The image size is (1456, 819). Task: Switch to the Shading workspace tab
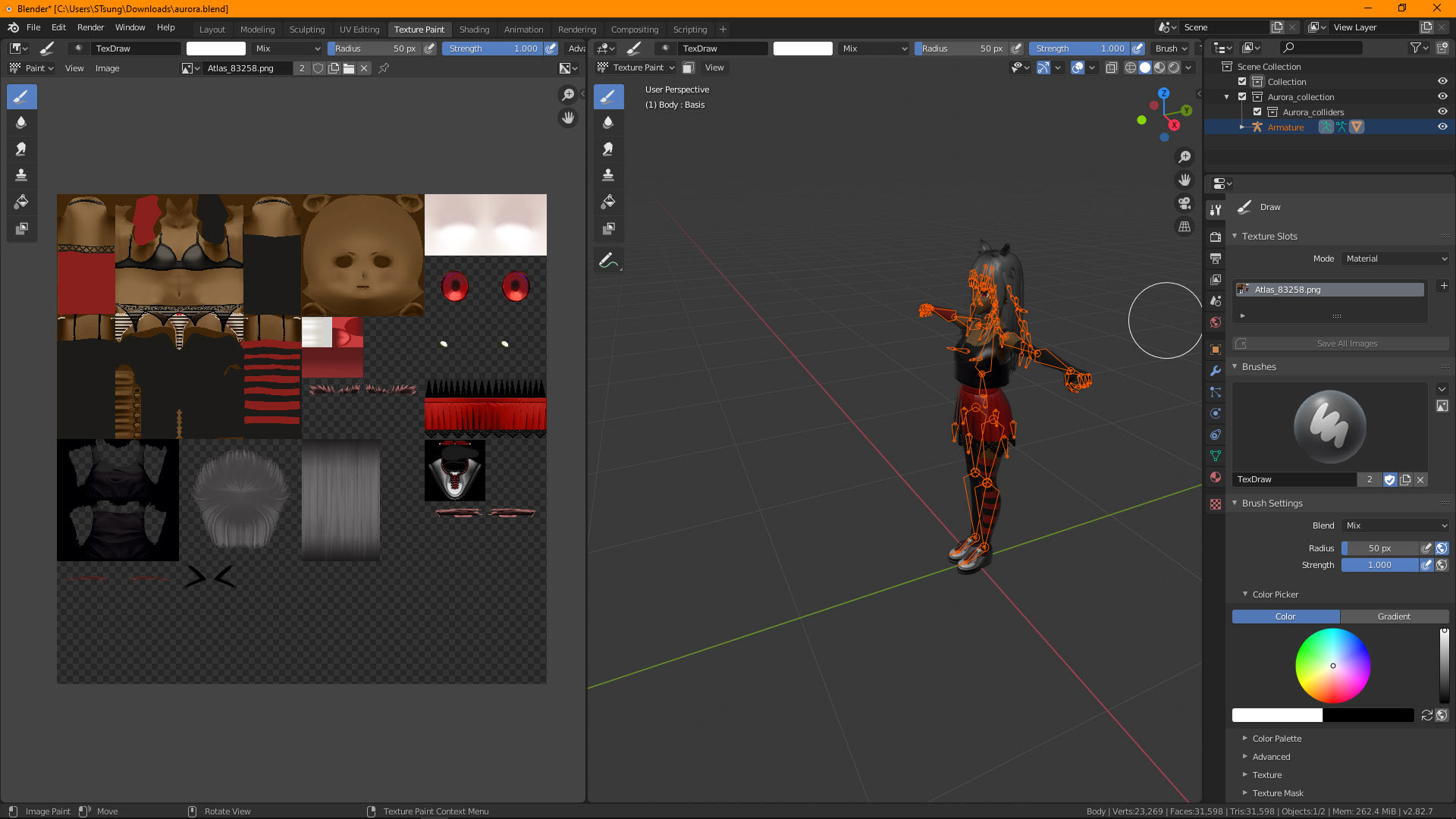click(x=474, y=30)
